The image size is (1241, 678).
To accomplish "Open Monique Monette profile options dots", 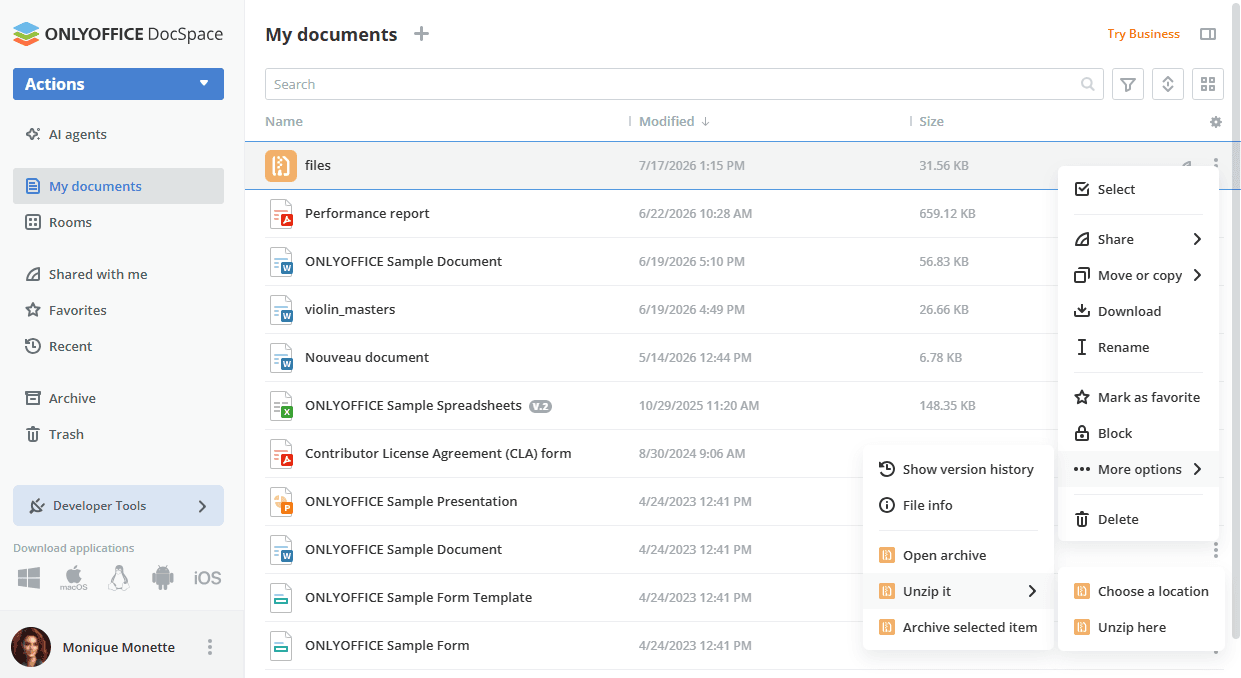I will tap(210, 647).
